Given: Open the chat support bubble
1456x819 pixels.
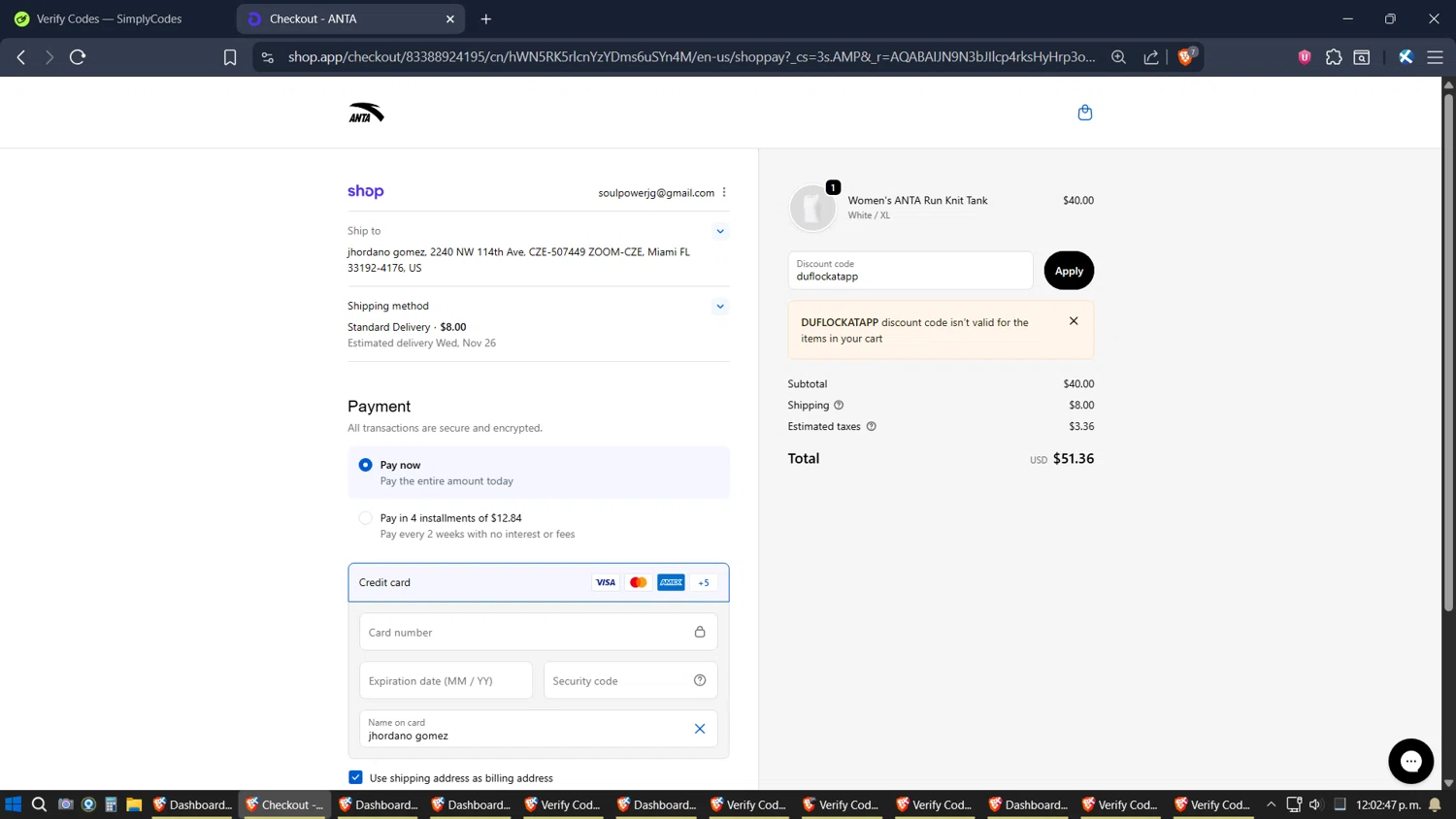Looking at the screenshot, I should point(1410,761).
